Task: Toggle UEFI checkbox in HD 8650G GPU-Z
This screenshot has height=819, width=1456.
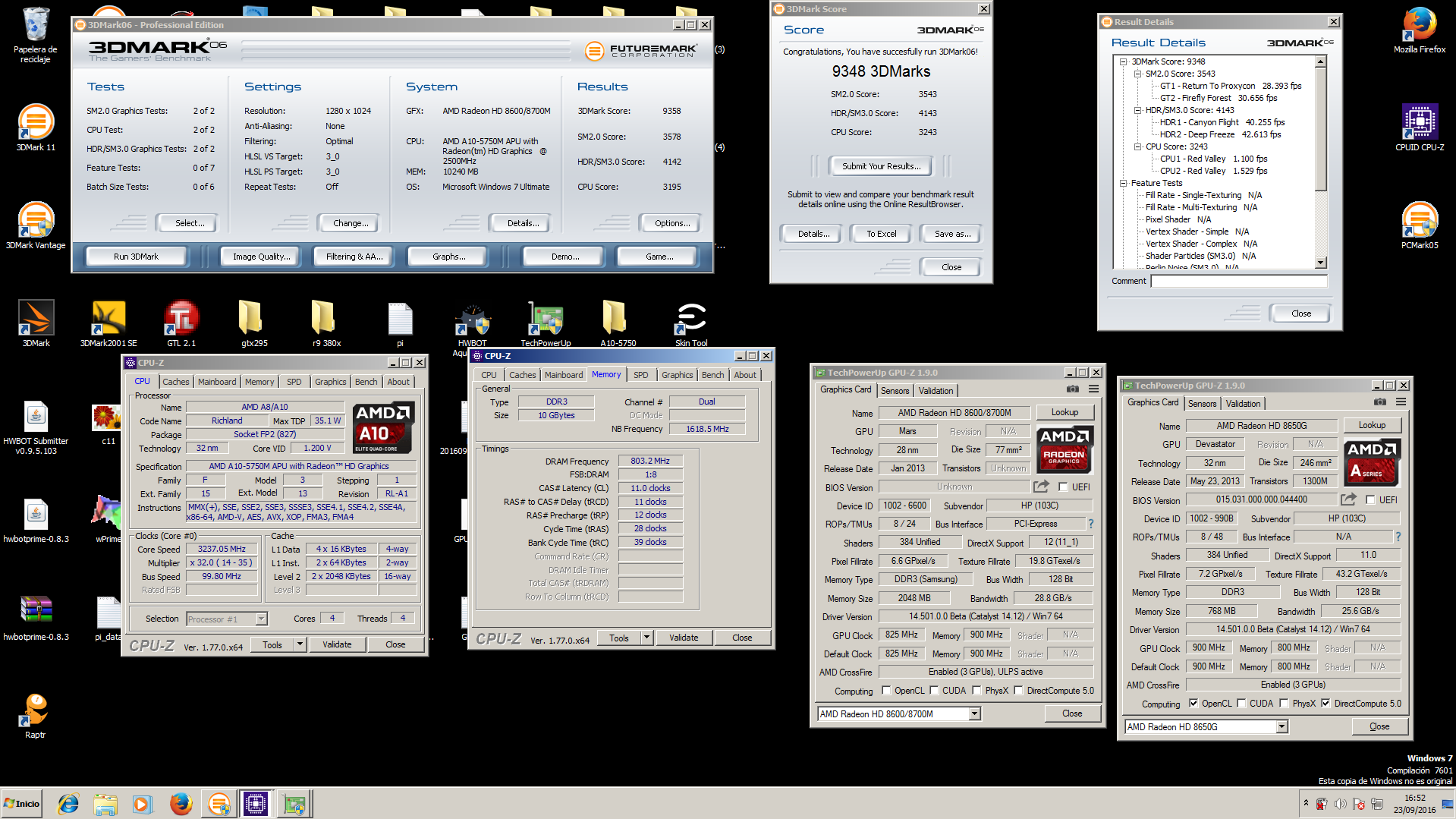Action: [1370, 500]
